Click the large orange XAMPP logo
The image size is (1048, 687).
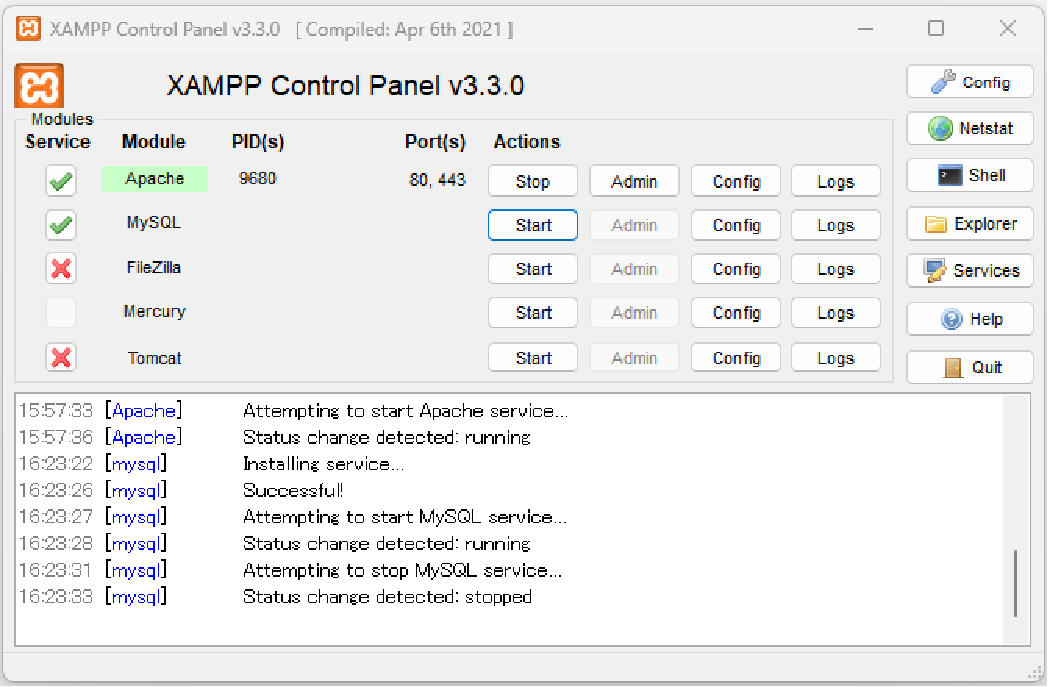[39, 86]
